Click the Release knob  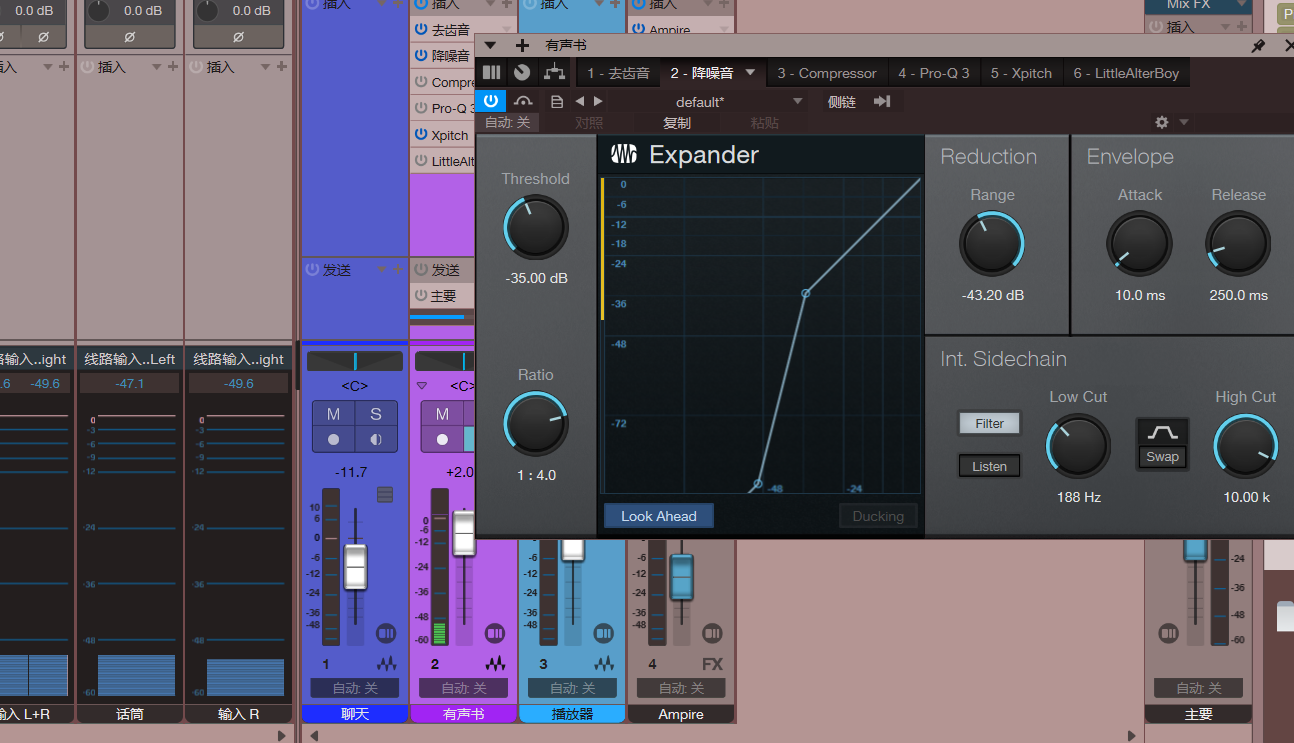(x=1238, y=245)
